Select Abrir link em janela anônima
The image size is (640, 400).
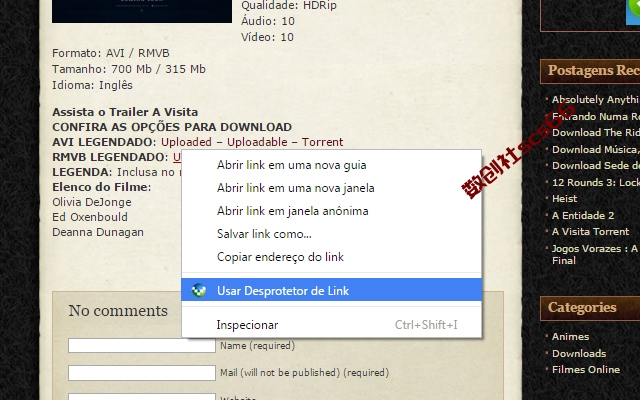pos(331,211)
